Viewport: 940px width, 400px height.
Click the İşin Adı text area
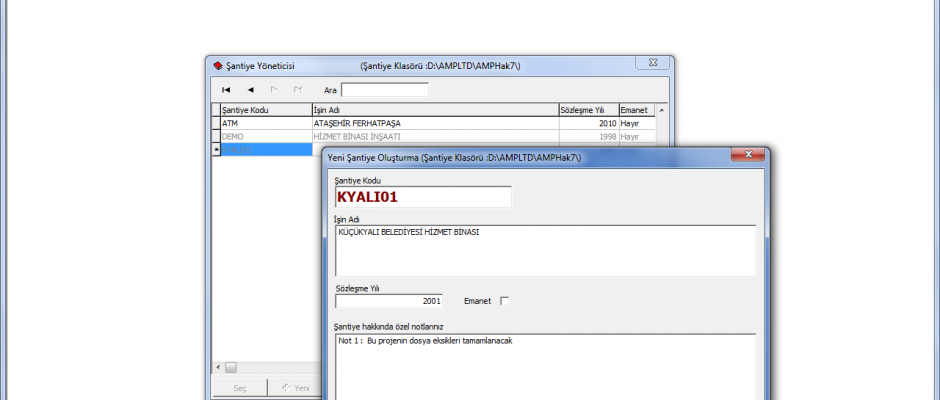545,250
